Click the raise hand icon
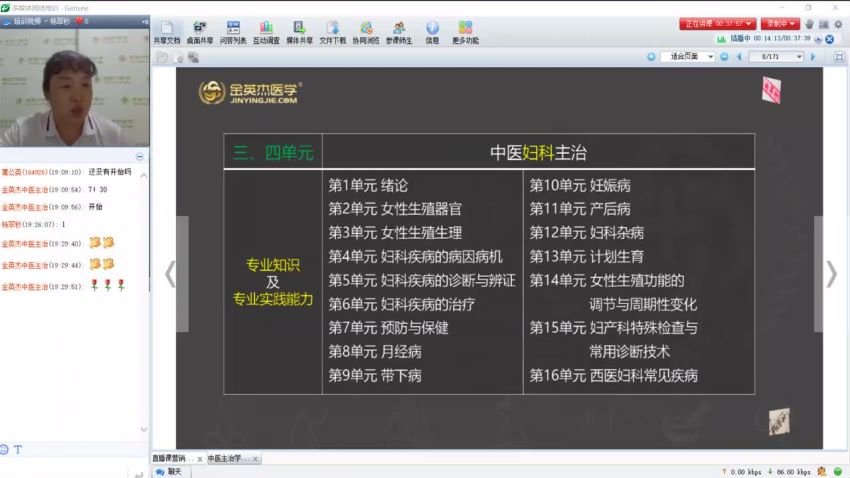The width and height of the screenshot is (850, 478). point(809,24)
